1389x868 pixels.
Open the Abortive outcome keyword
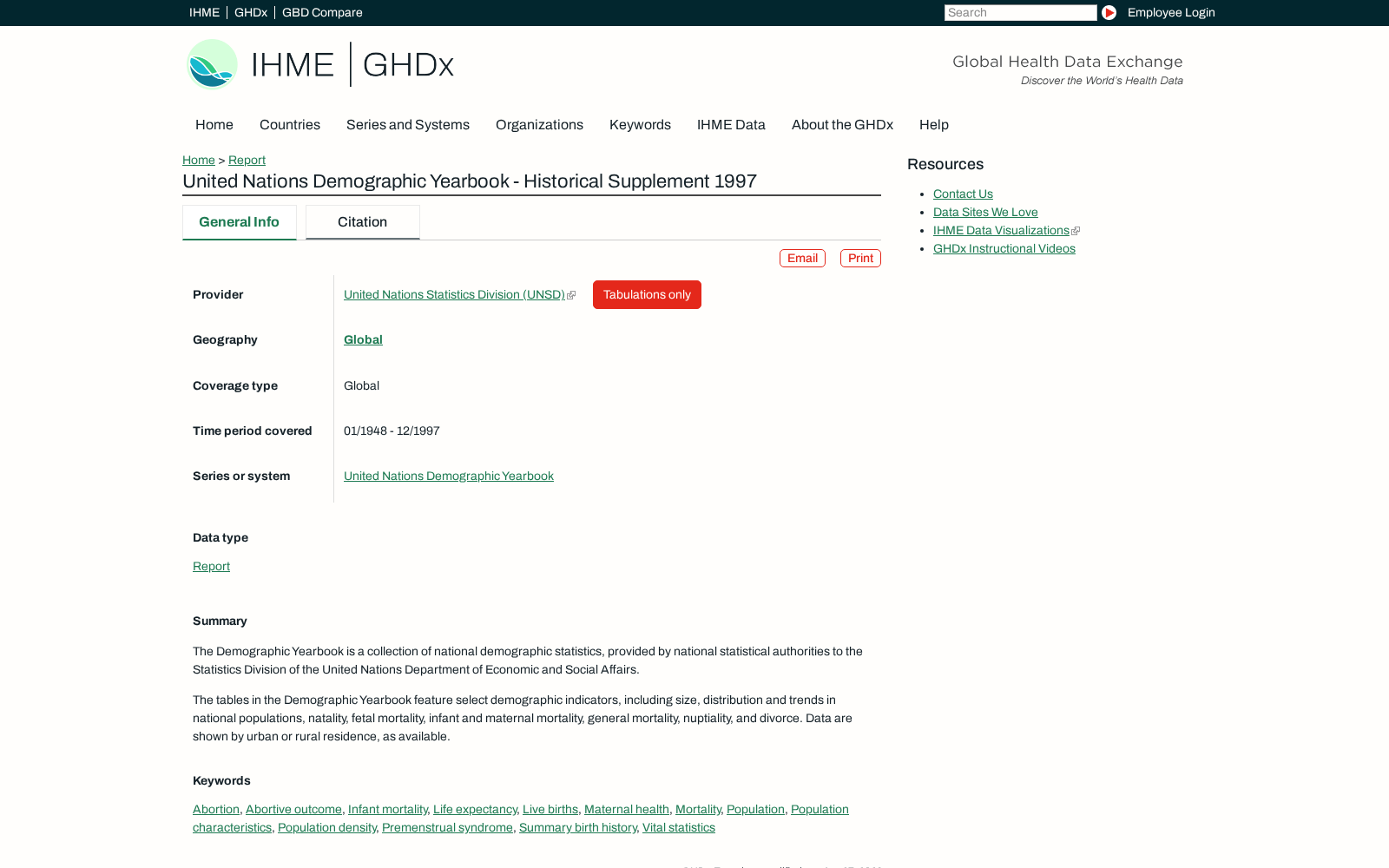293,810
